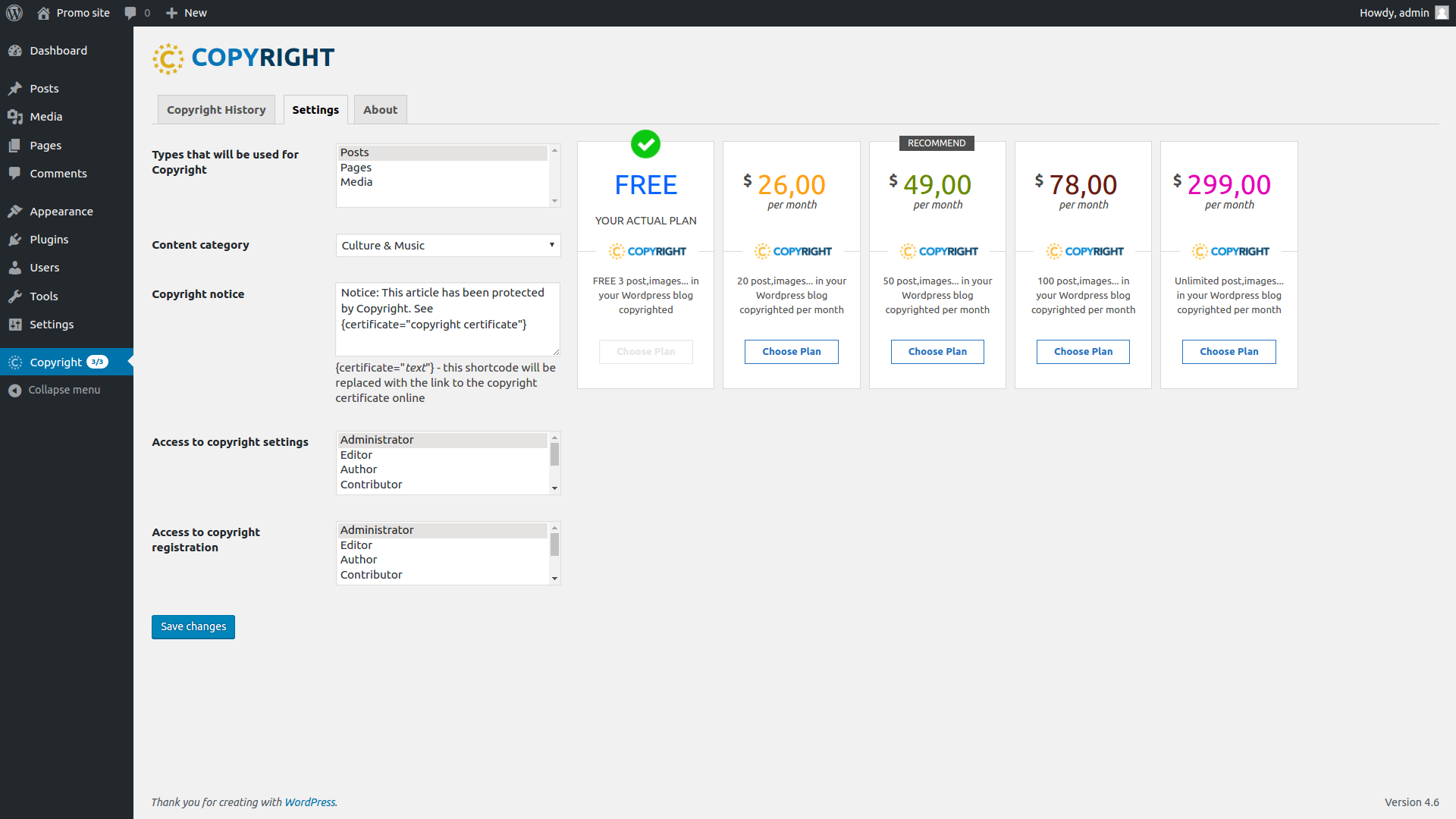Click the Comments sidebar icon
The image size is (1456, 819).
click(x=15, y=174)
